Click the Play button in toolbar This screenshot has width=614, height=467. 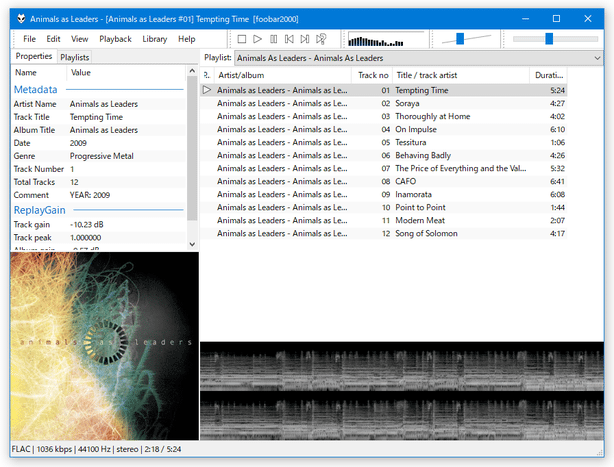click(257, 39)
